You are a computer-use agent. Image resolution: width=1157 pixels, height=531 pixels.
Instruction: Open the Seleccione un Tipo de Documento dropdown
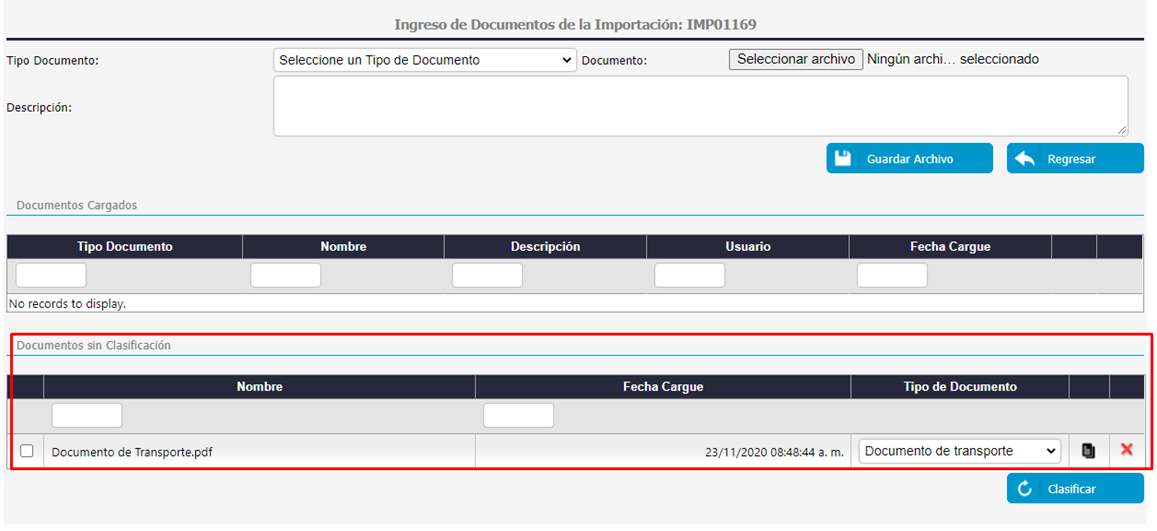coord(424,60)
